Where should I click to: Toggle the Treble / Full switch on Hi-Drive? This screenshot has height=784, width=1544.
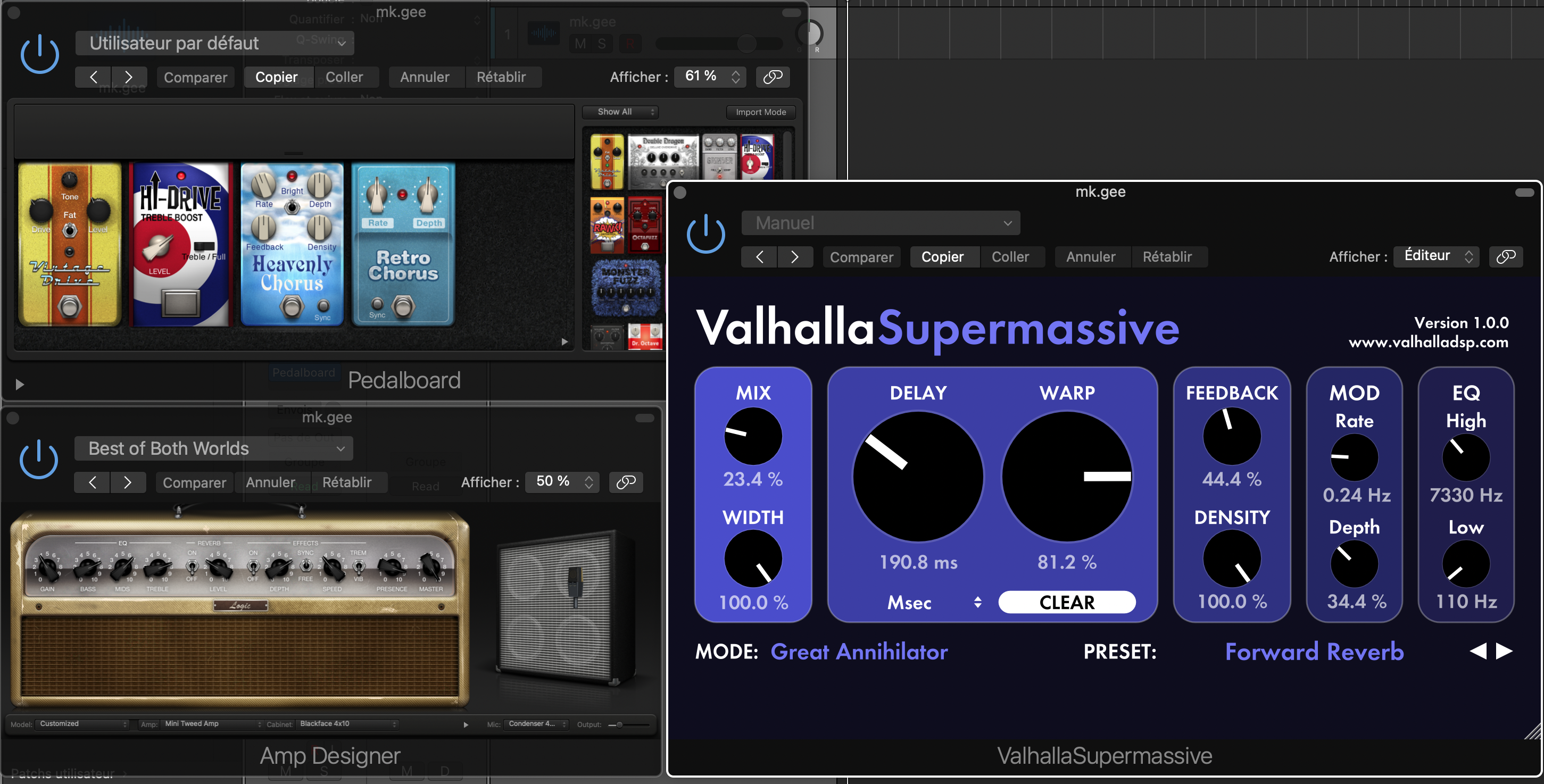point(204,246)
